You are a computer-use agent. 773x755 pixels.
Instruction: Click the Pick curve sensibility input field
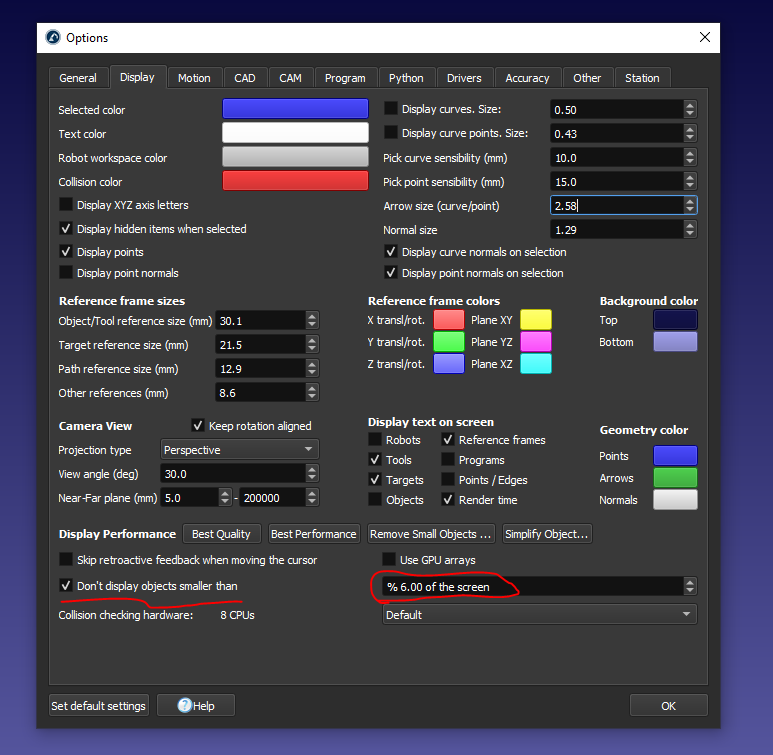(x=615, y=158)
